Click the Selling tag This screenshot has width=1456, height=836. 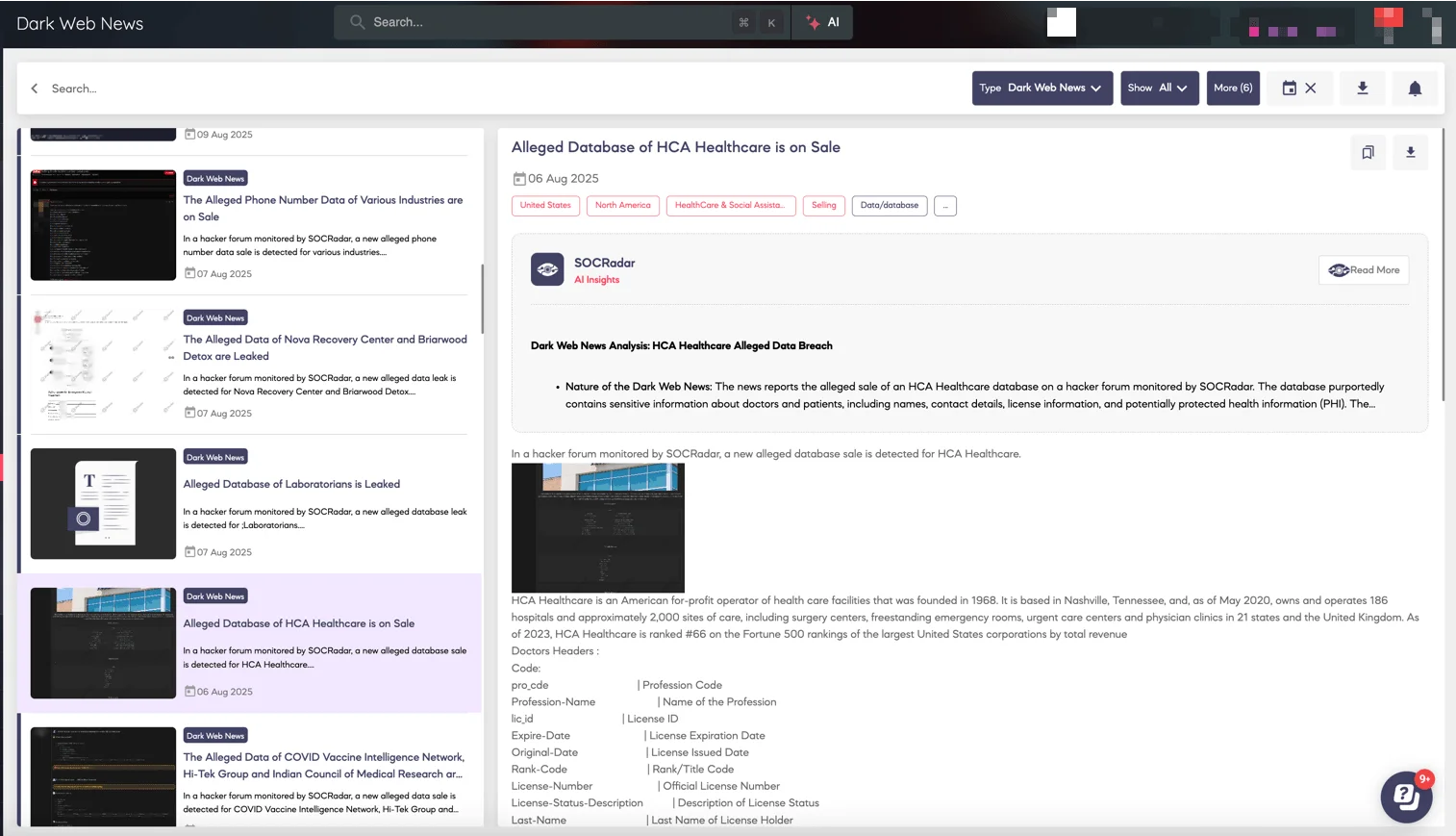(x=824, y=206)
